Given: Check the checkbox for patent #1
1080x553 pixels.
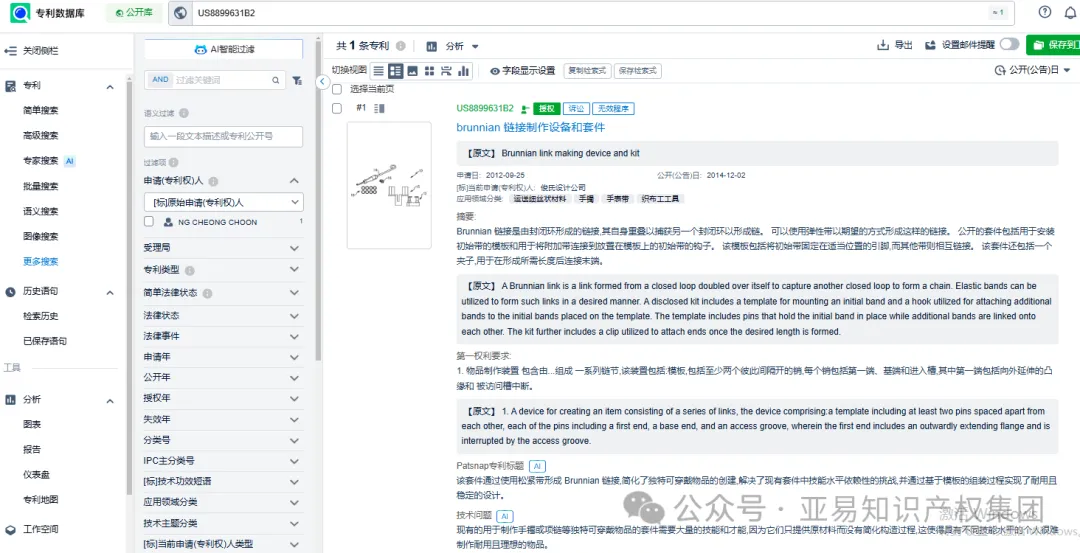Looking at the screenshot, I should [x=337, y=108].
